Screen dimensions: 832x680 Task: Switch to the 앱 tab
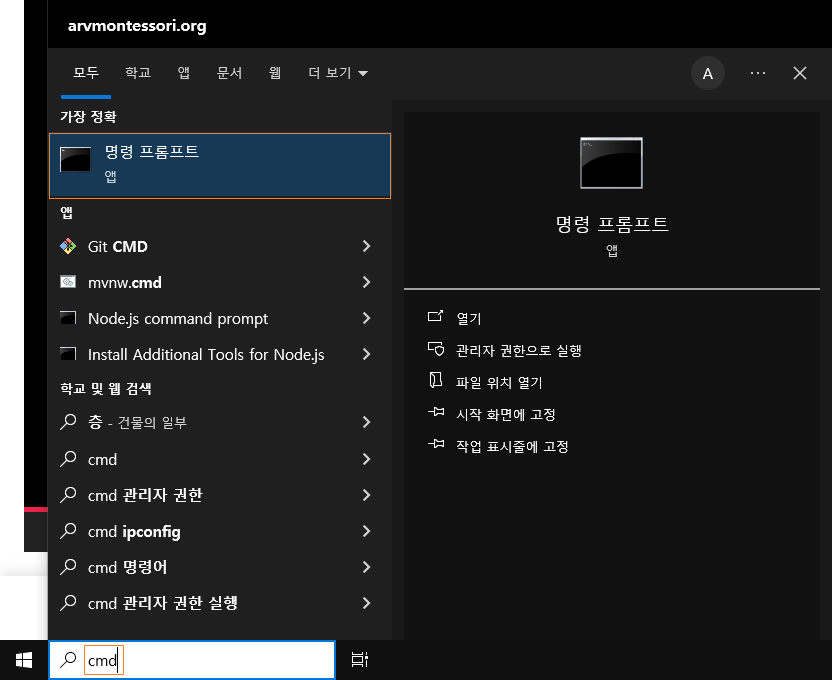click(184, 73)
